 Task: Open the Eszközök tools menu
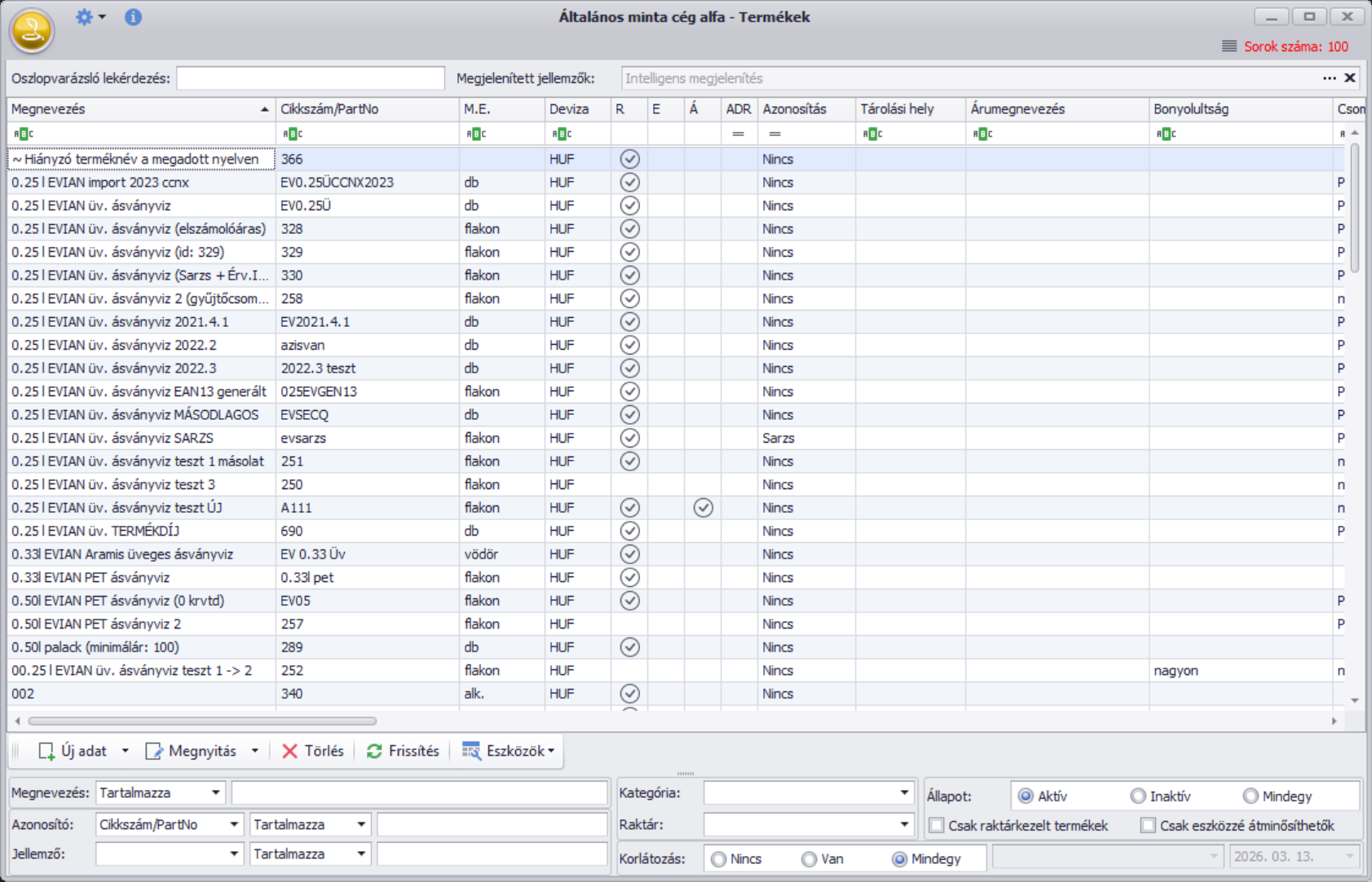[509, 751]
